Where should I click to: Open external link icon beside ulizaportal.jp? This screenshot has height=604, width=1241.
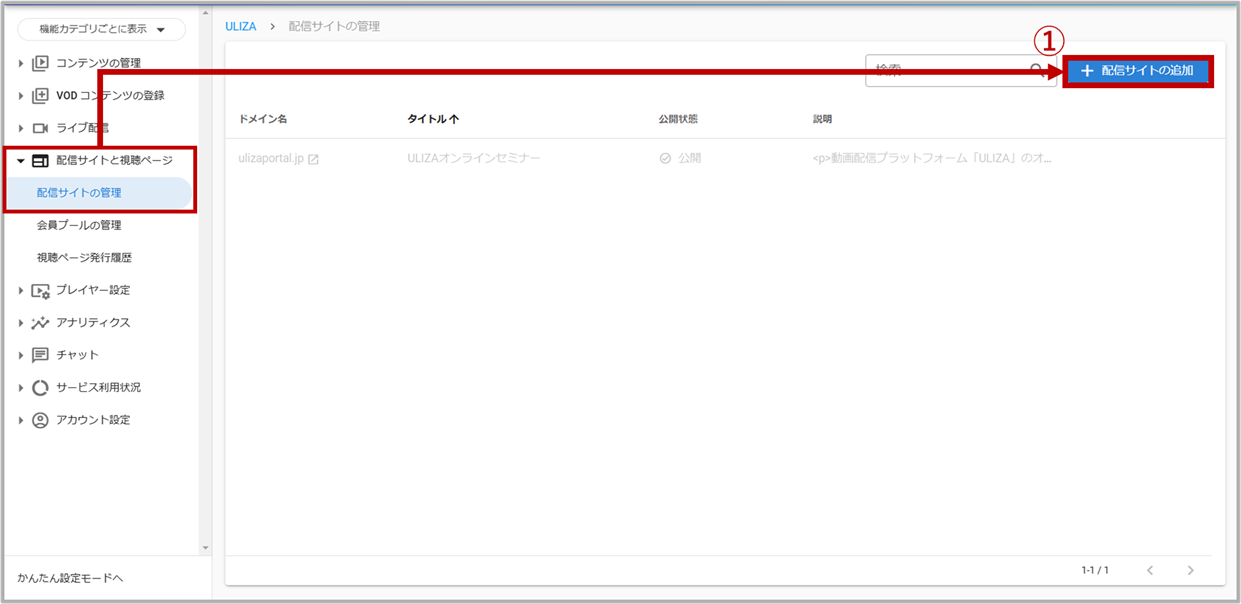(314, 159)
